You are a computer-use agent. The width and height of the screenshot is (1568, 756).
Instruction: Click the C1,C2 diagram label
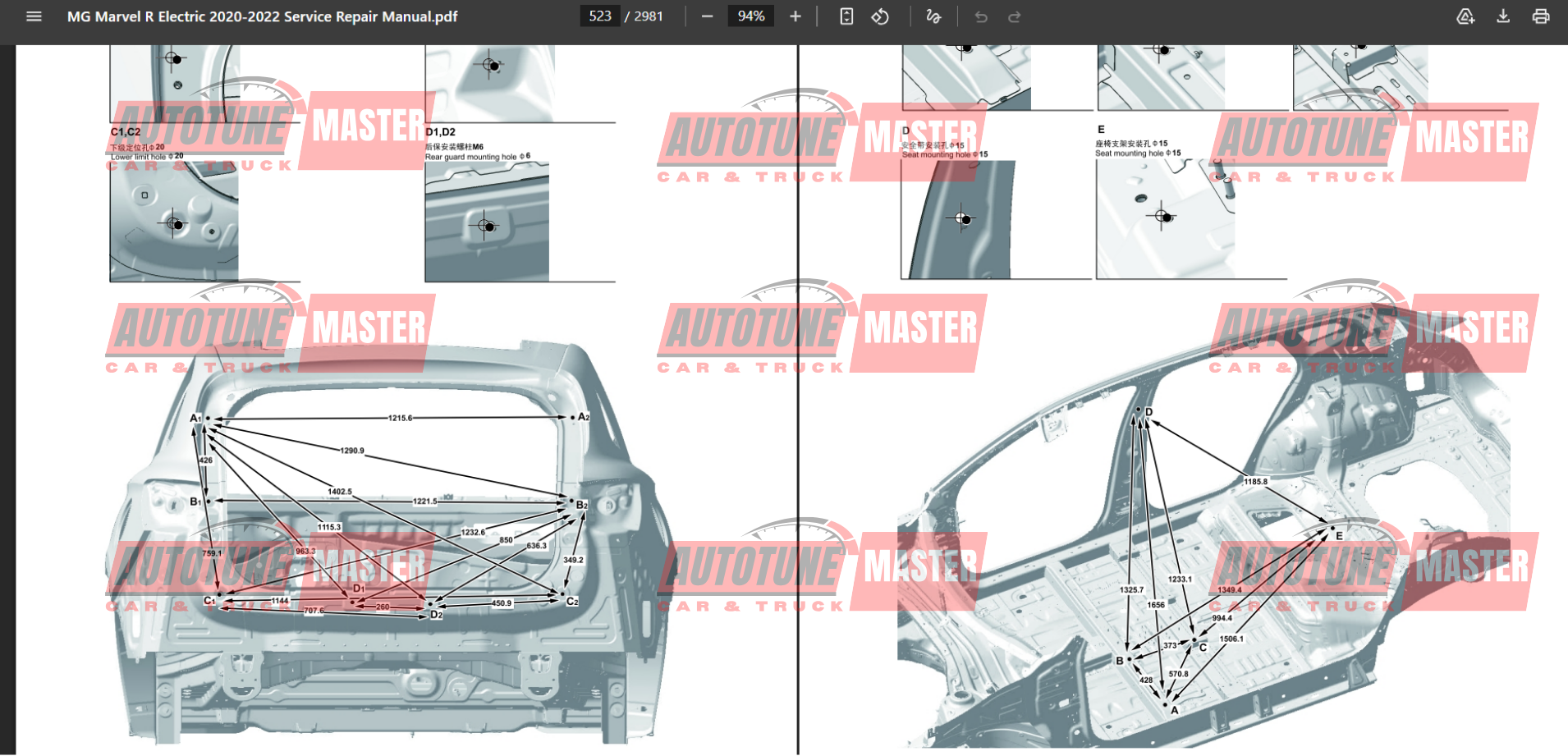coord(126,131)
